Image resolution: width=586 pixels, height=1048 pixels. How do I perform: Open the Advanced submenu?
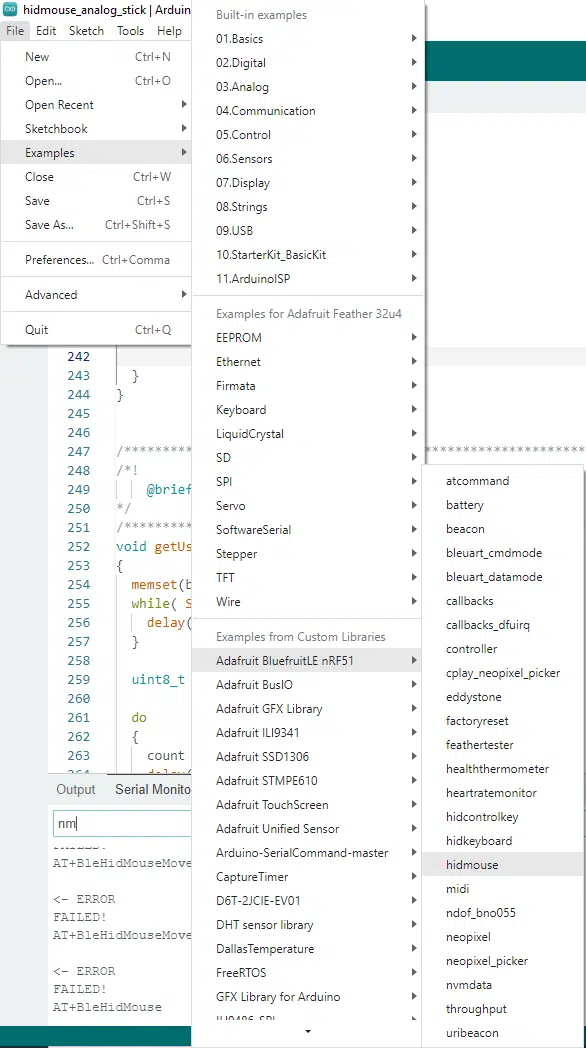pos(96,294)
